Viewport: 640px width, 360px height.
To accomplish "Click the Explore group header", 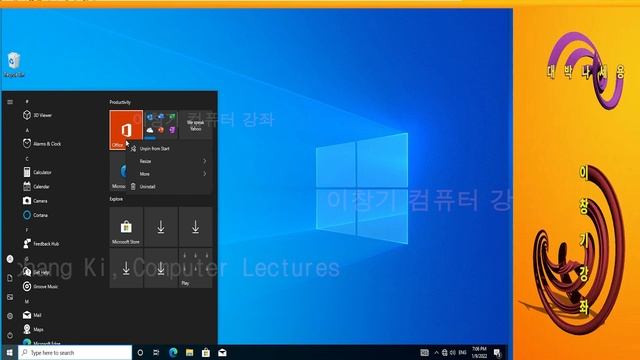I will coord(116,199).
